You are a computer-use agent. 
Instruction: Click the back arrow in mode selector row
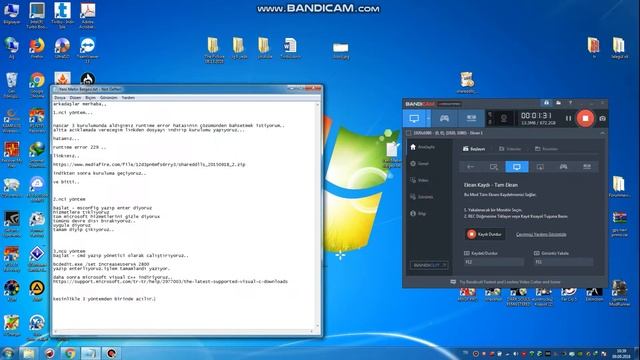point(471,167)
